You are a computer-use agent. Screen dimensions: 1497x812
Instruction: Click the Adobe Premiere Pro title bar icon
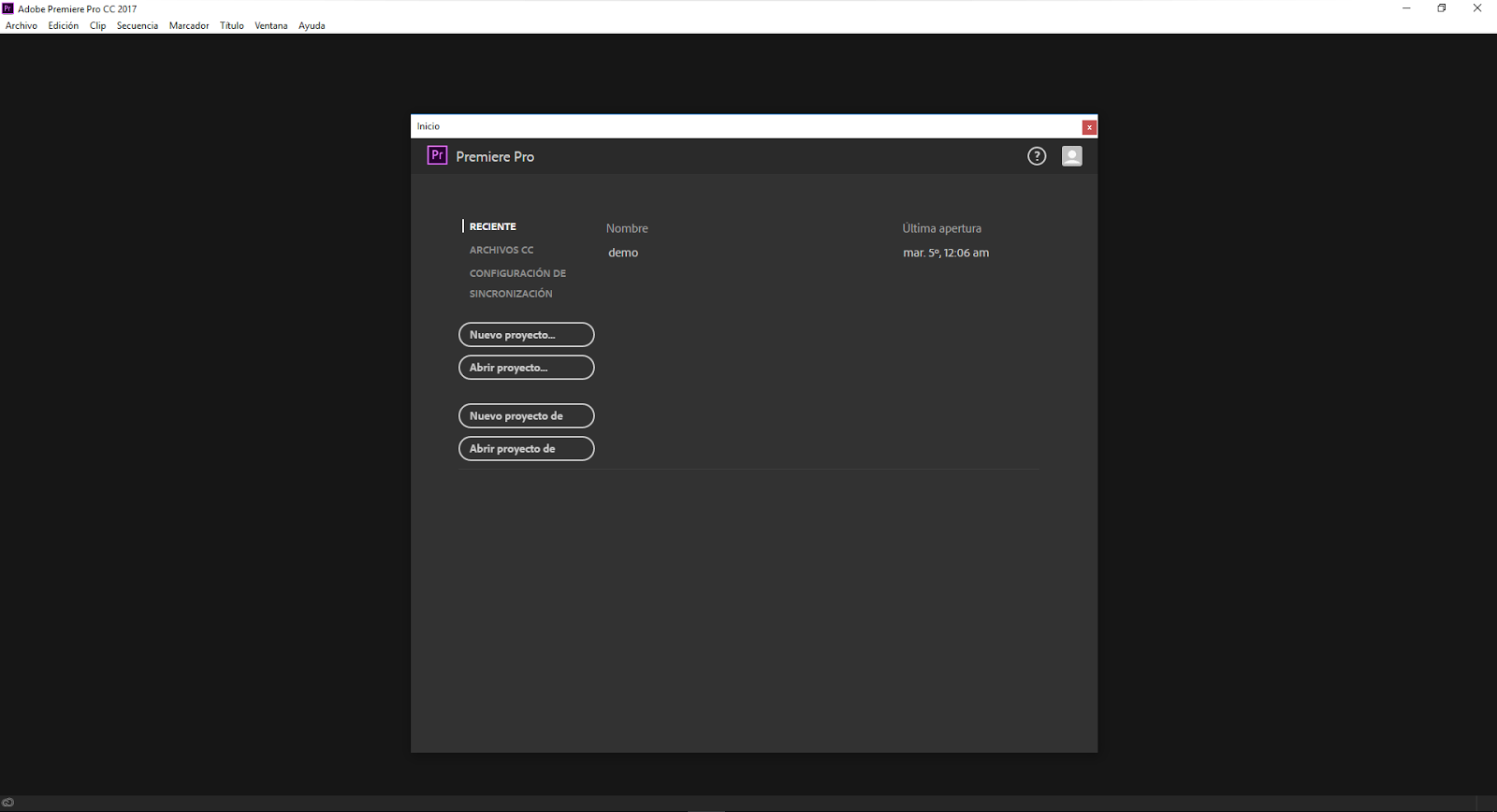[x=7, y=8]
